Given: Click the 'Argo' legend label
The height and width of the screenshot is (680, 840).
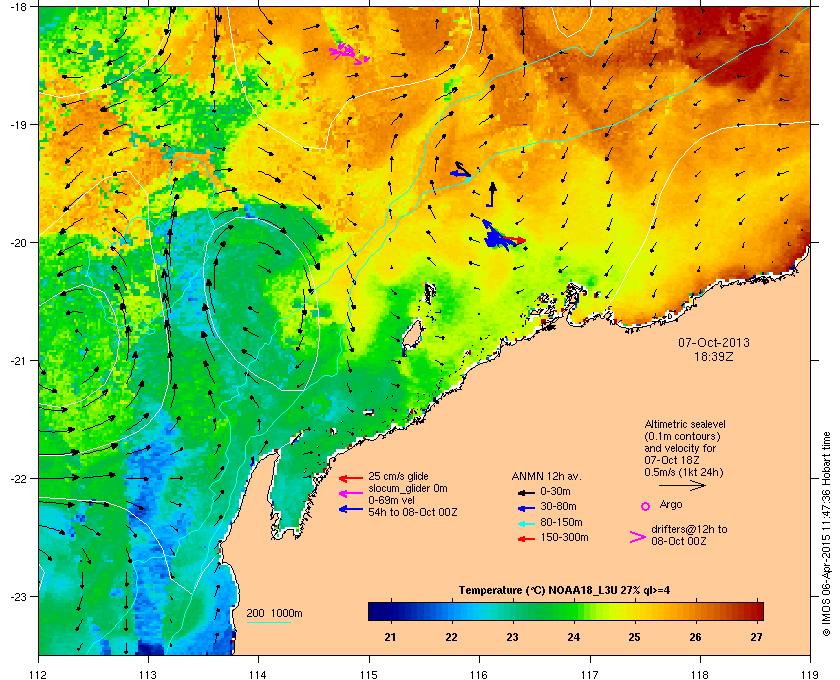Looking at the screenshot, I should point(671,504).
